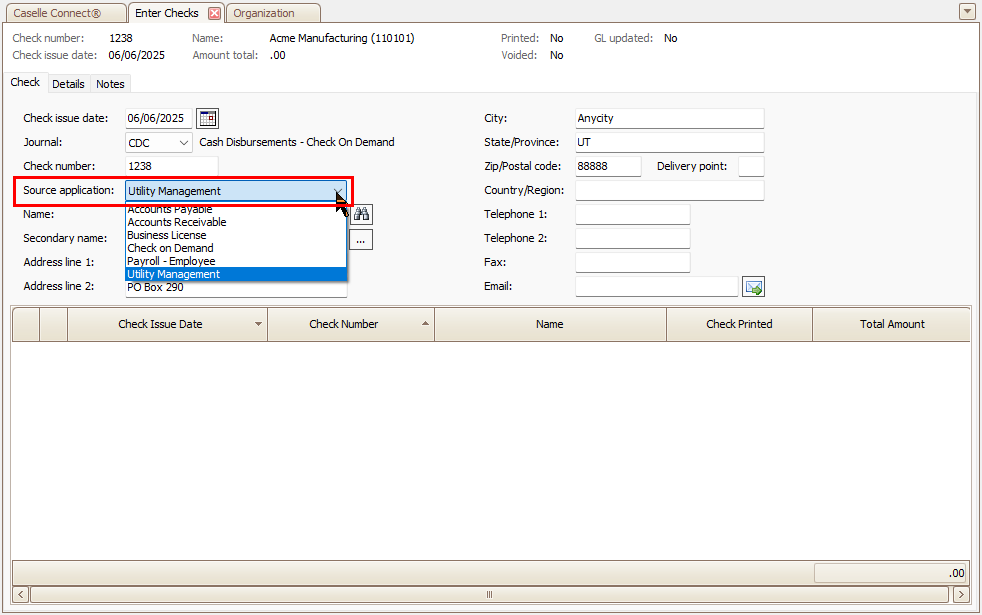Screen dimensions: 982x615
Task: Pick Payroll - Employee source option
Action: point(171,261)
